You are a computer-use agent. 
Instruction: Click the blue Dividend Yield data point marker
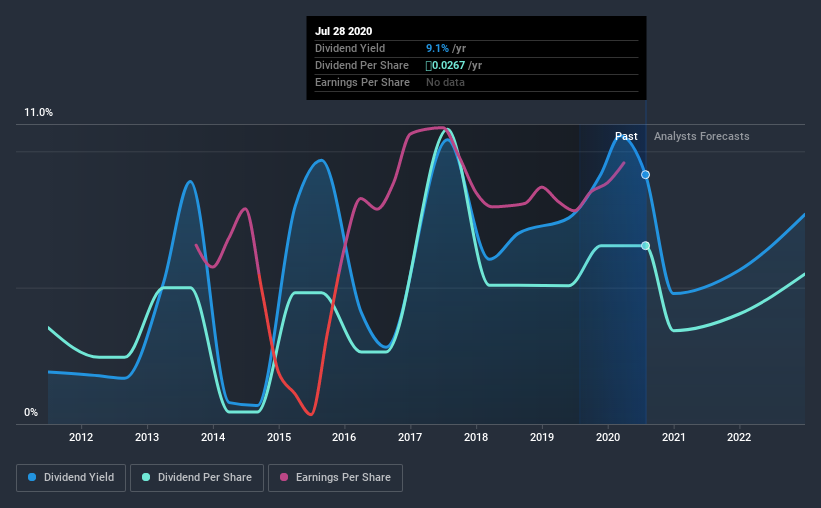[646, 175]
